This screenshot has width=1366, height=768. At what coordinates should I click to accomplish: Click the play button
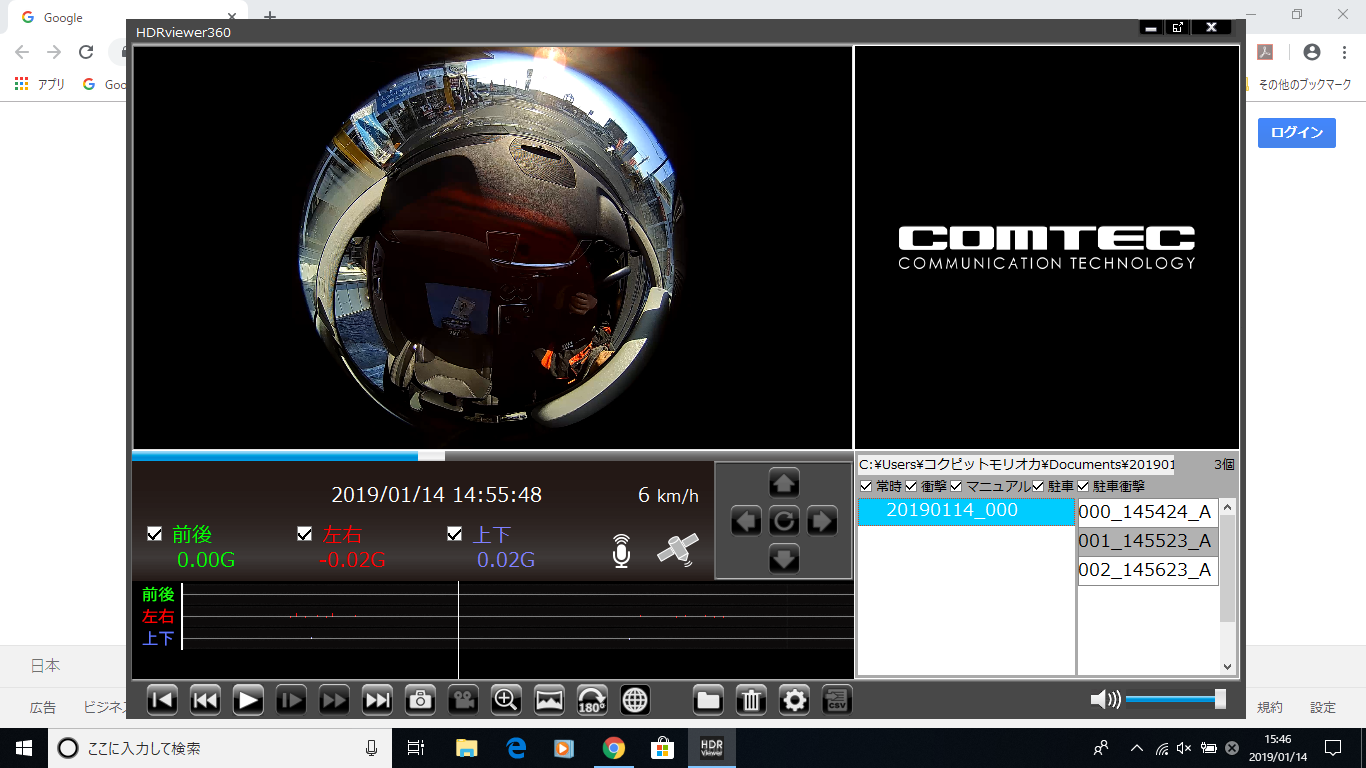pos(248,700)
